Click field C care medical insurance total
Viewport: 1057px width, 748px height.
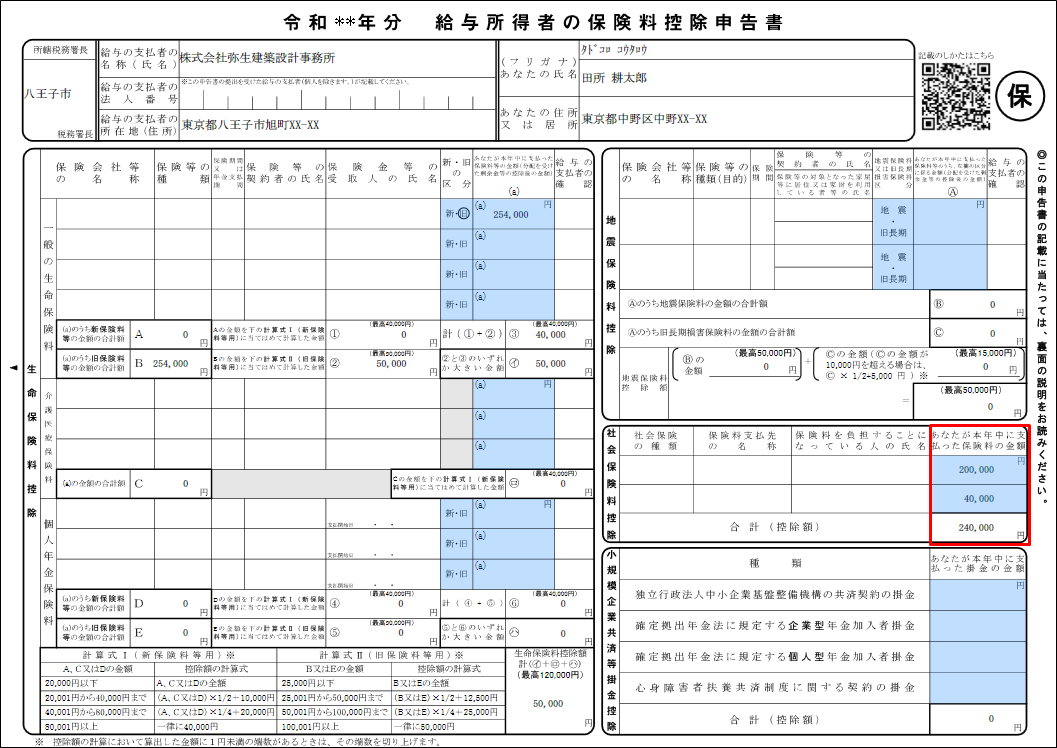coord(171,484)
